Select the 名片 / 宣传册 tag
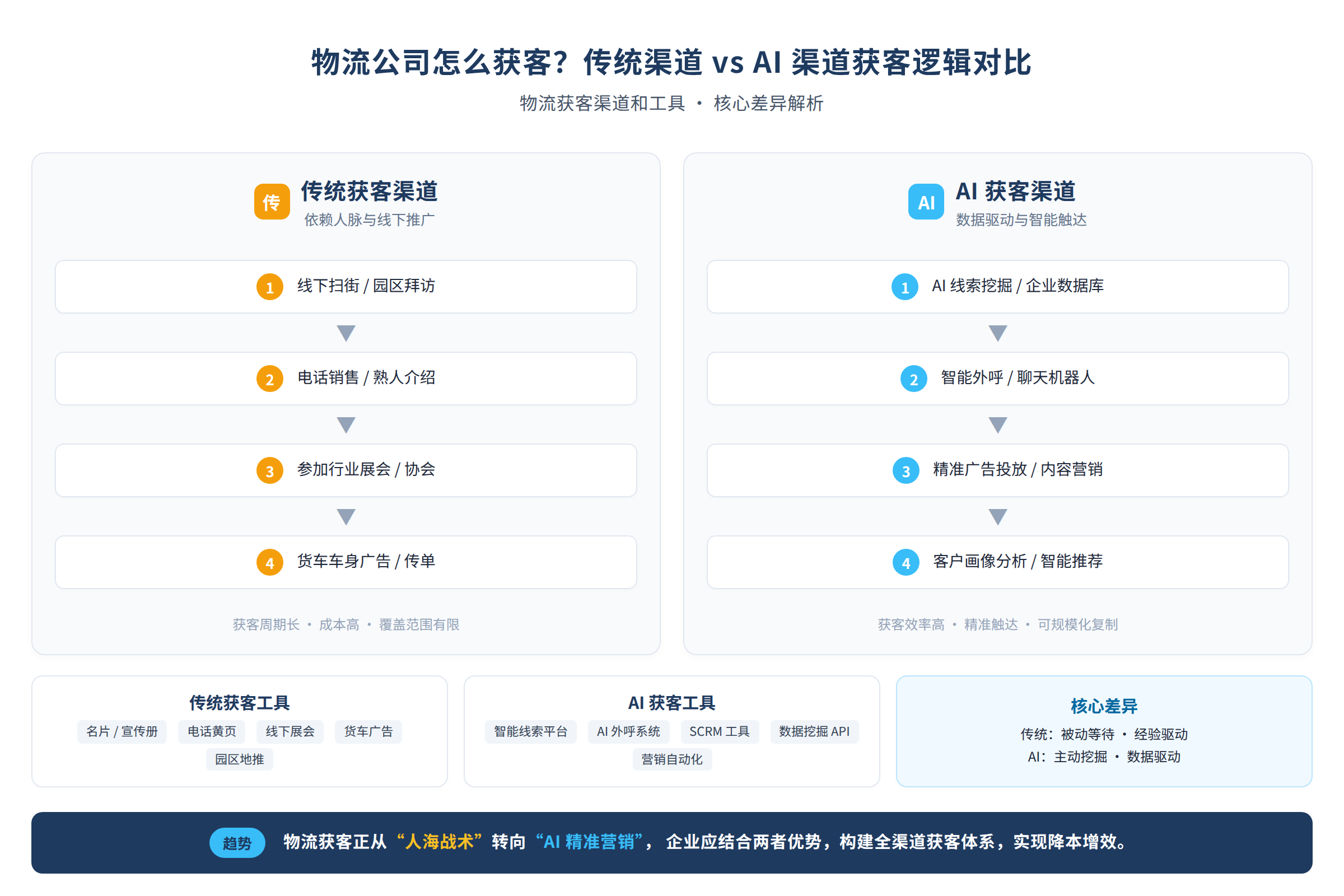Screen dimensions: 1344x896 tap(122, 731)
